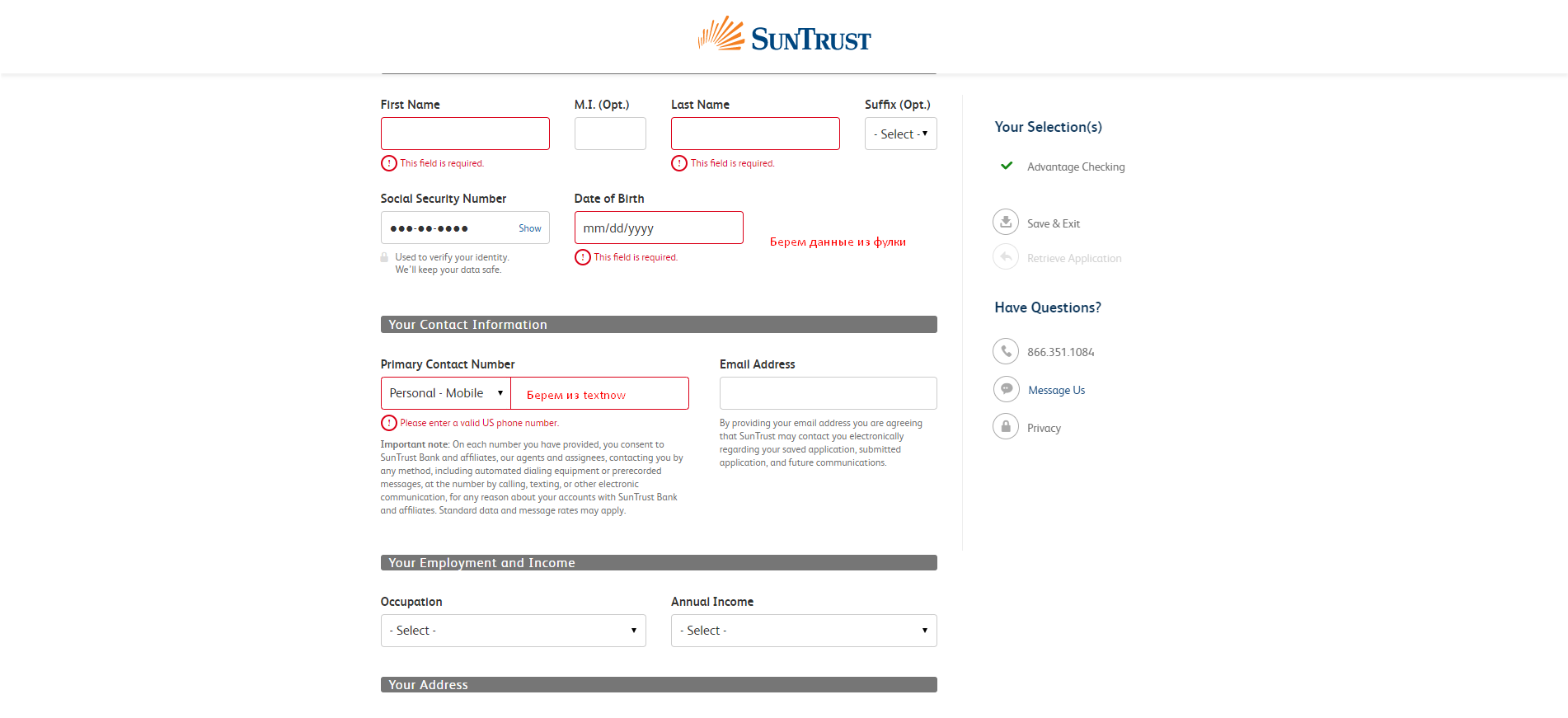Screen dimensions: 1568x718
Task: Click the Date of Birth field
Action: click(659, 228)
